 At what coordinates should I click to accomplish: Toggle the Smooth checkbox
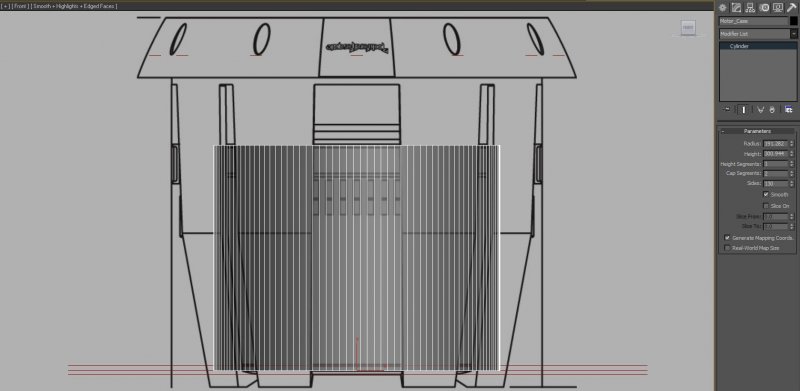click(766, 194)
